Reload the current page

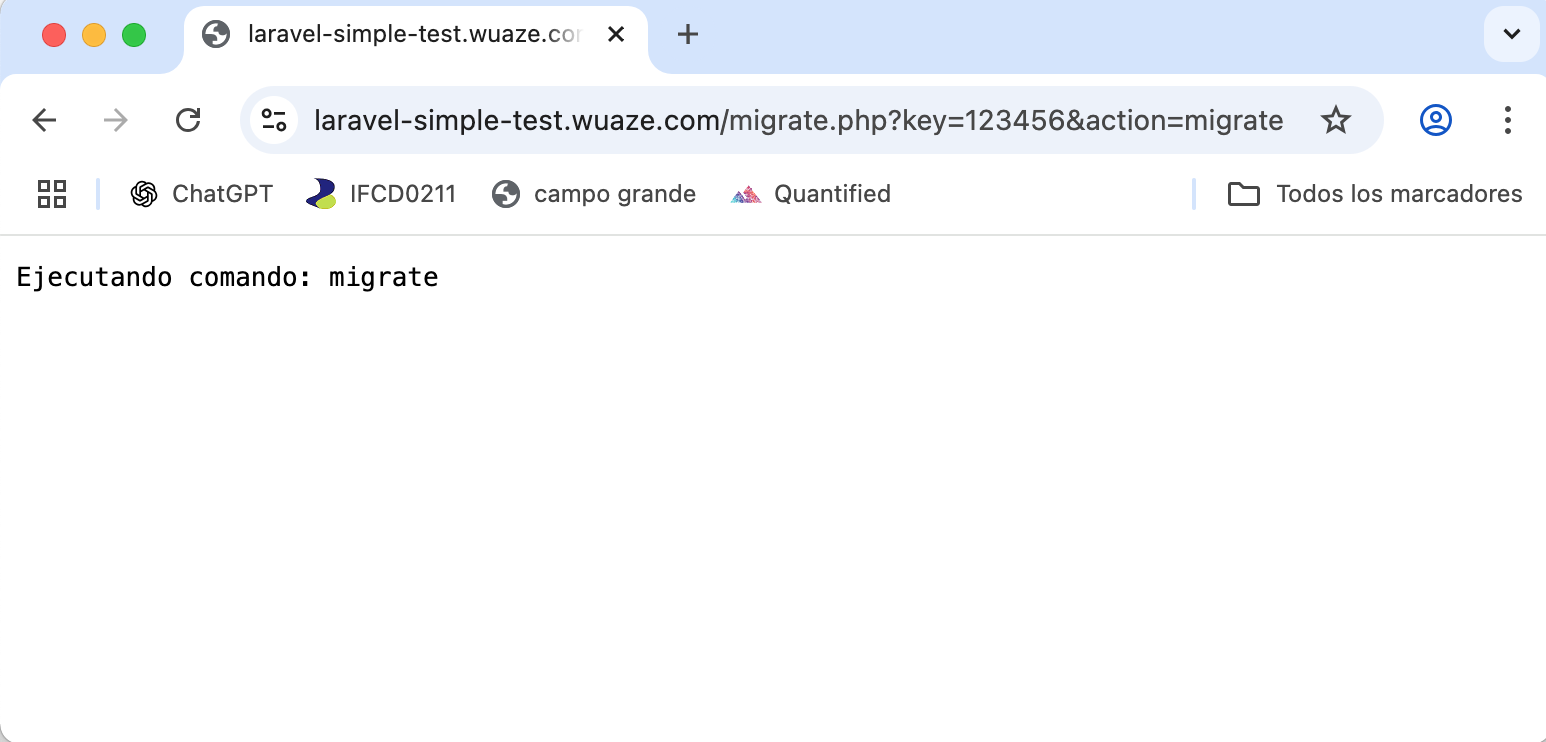188,121
